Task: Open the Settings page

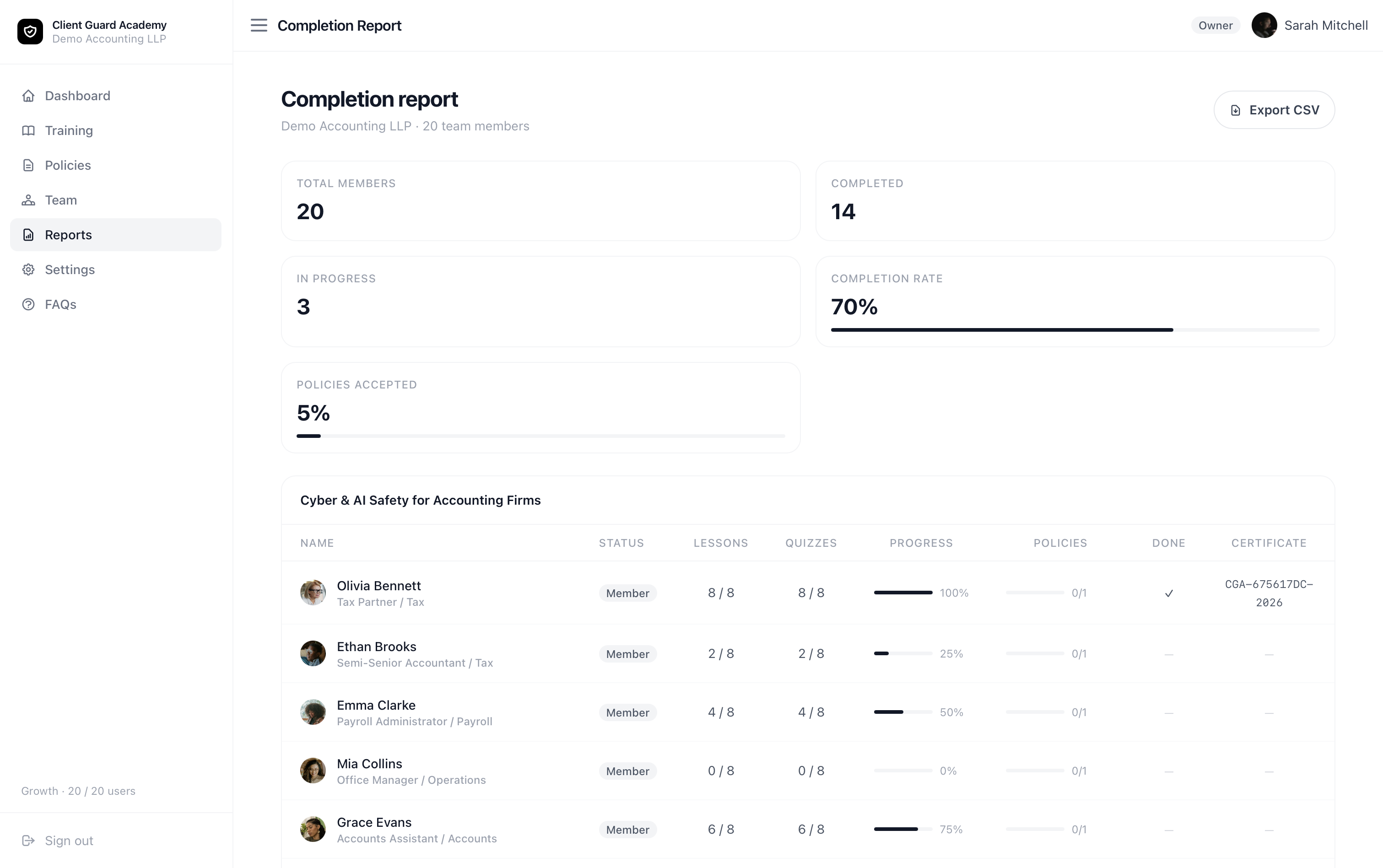Action: pos(115,270)
